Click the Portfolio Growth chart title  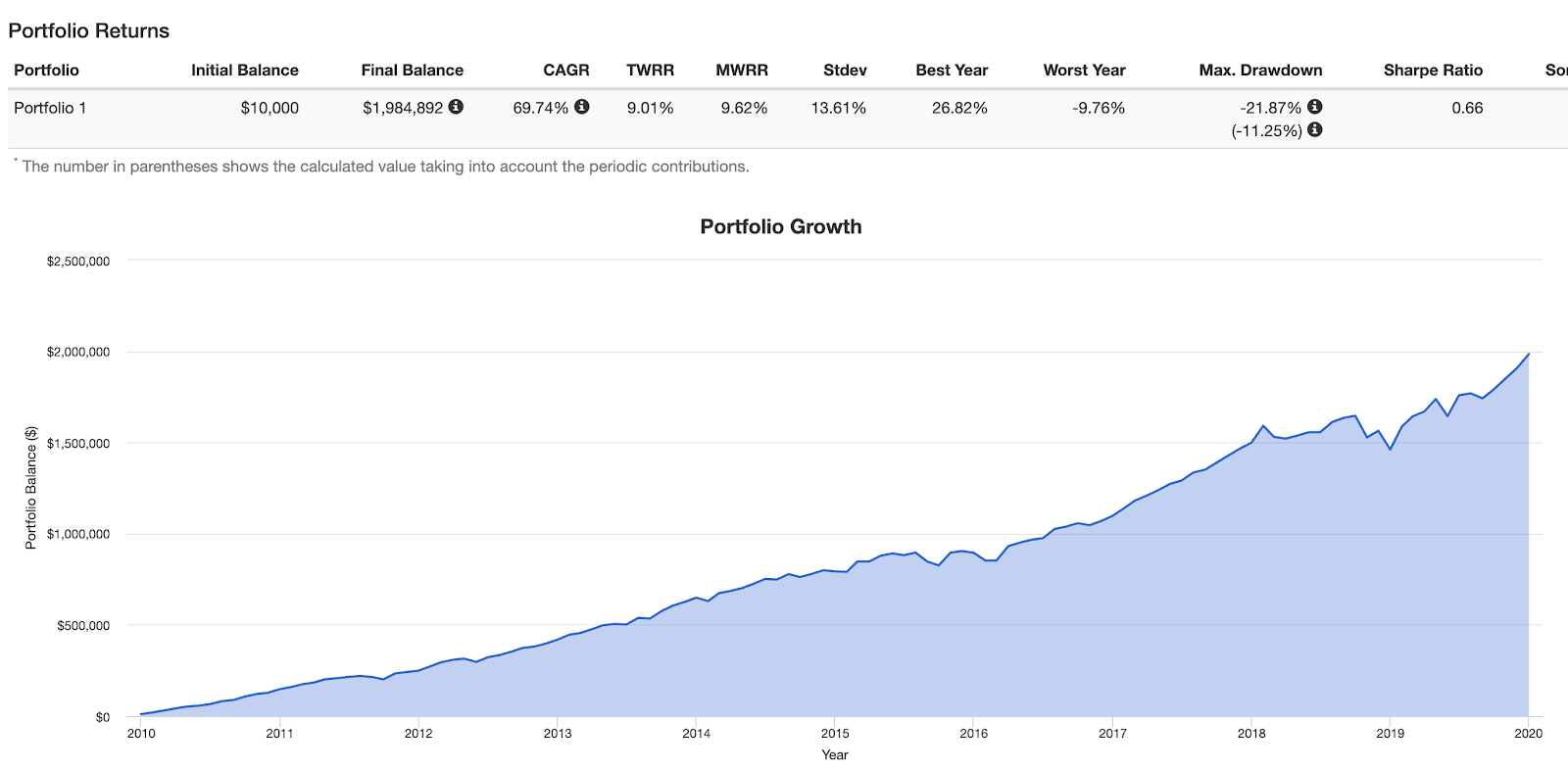(x=781, y=226)
